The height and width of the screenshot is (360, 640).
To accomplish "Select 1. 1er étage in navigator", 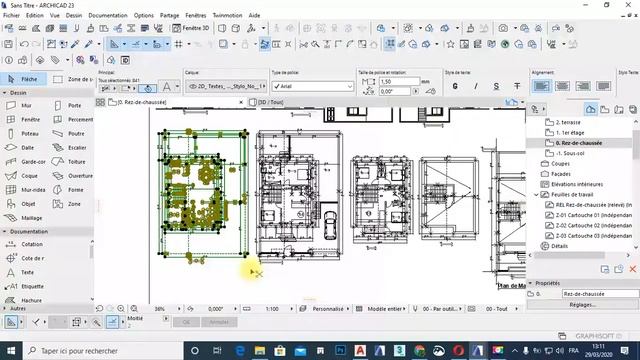I will pyautogui.click(x=570, y=133).
